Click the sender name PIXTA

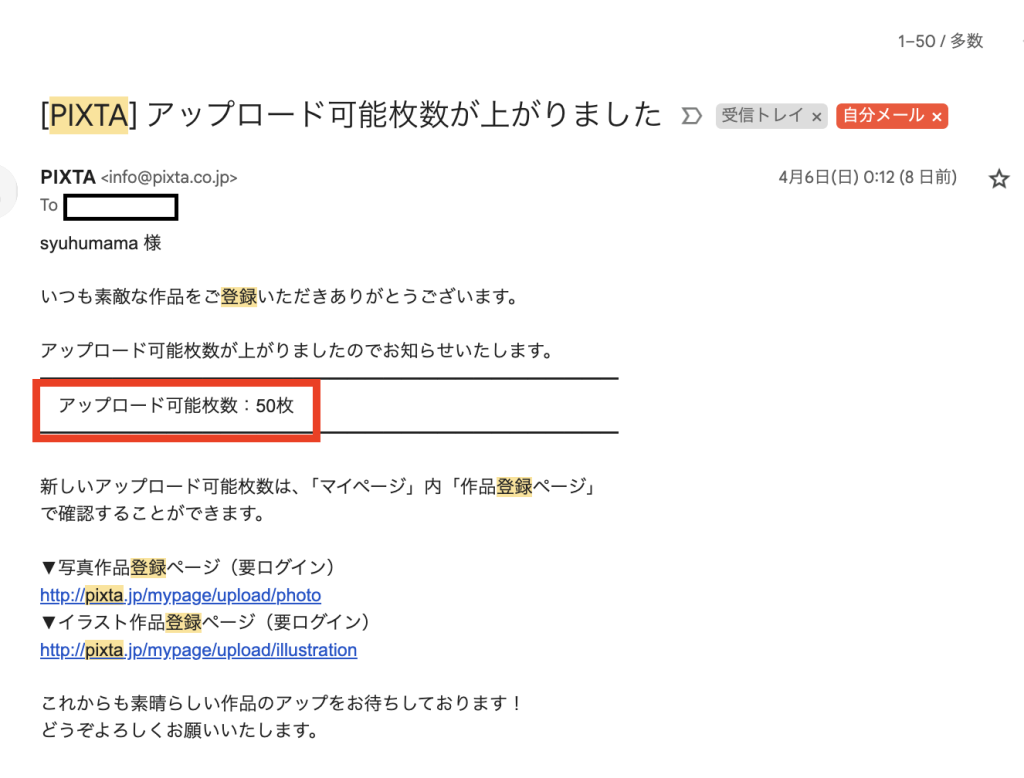point(68,177)
